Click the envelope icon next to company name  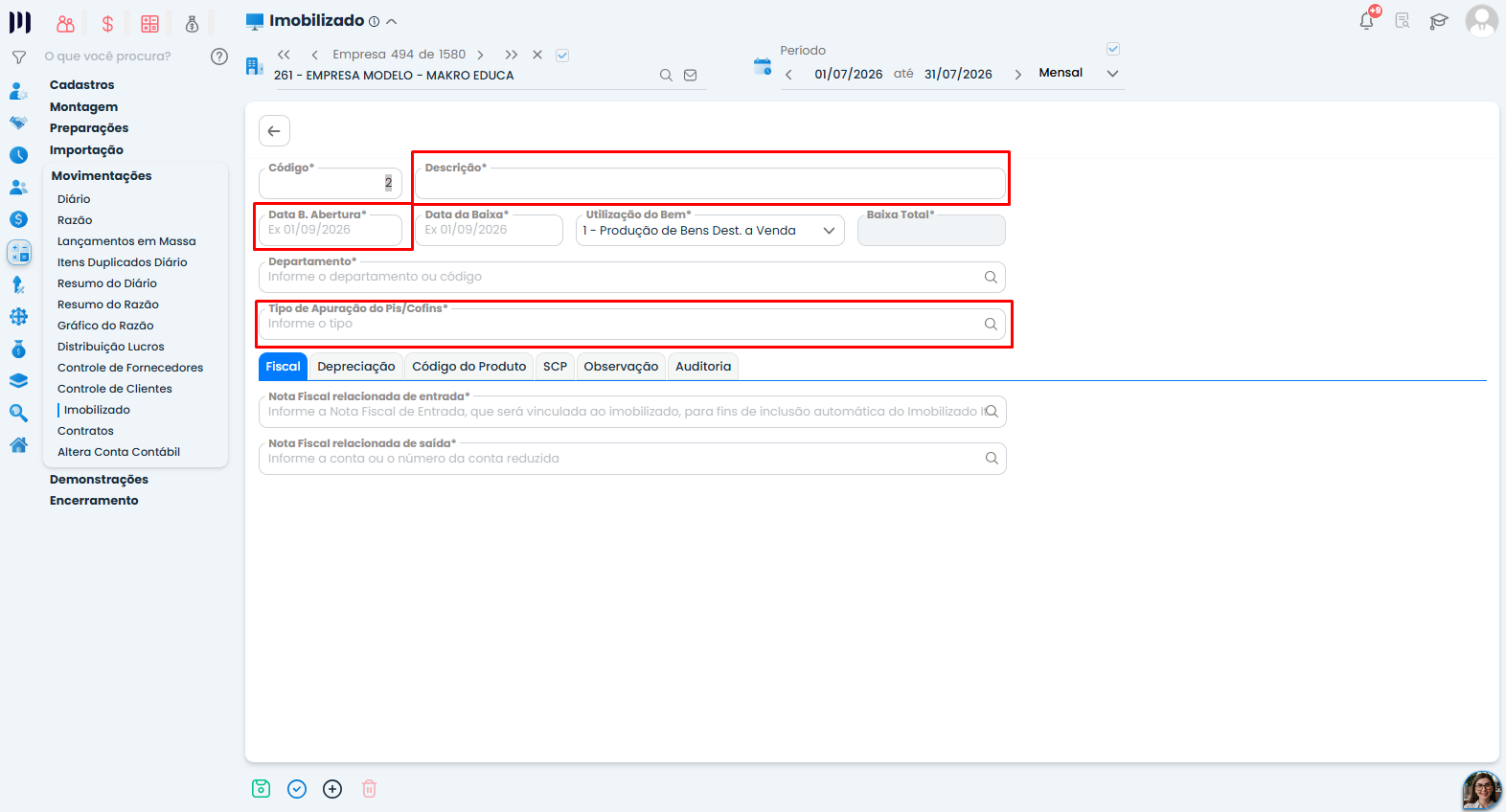tap(690, 75)
